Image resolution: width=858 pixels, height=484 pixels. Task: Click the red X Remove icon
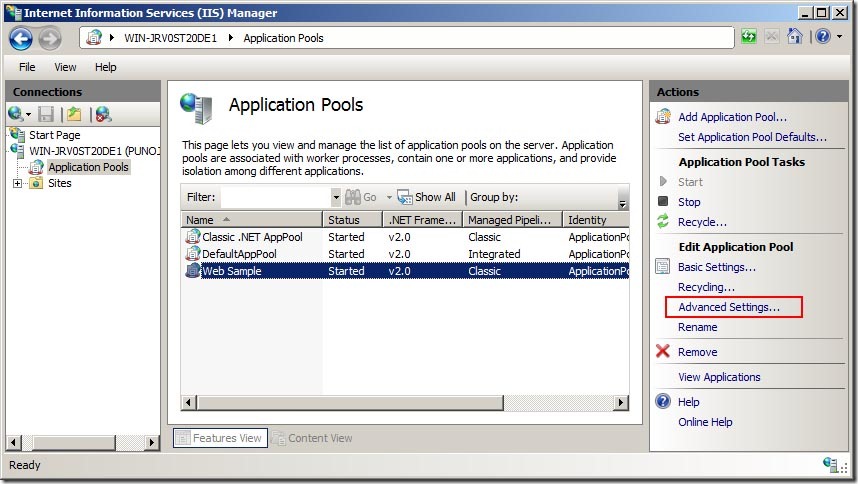point(663,351)
